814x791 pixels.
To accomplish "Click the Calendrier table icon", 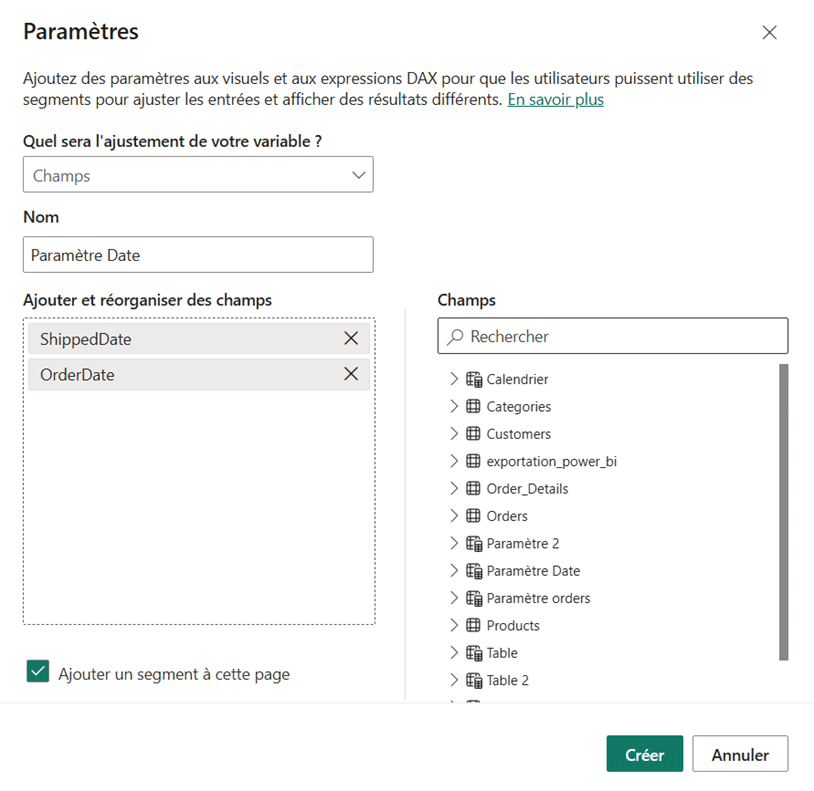I will point(474,380).
